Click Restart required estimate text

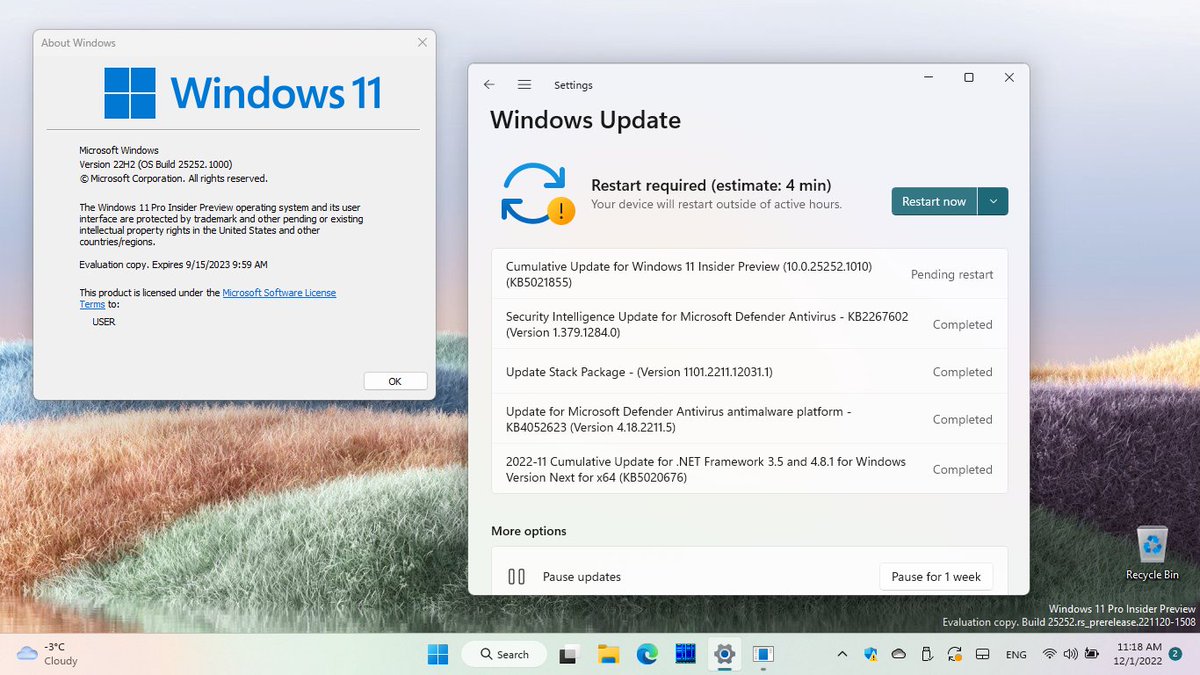(x=711, y=185)
